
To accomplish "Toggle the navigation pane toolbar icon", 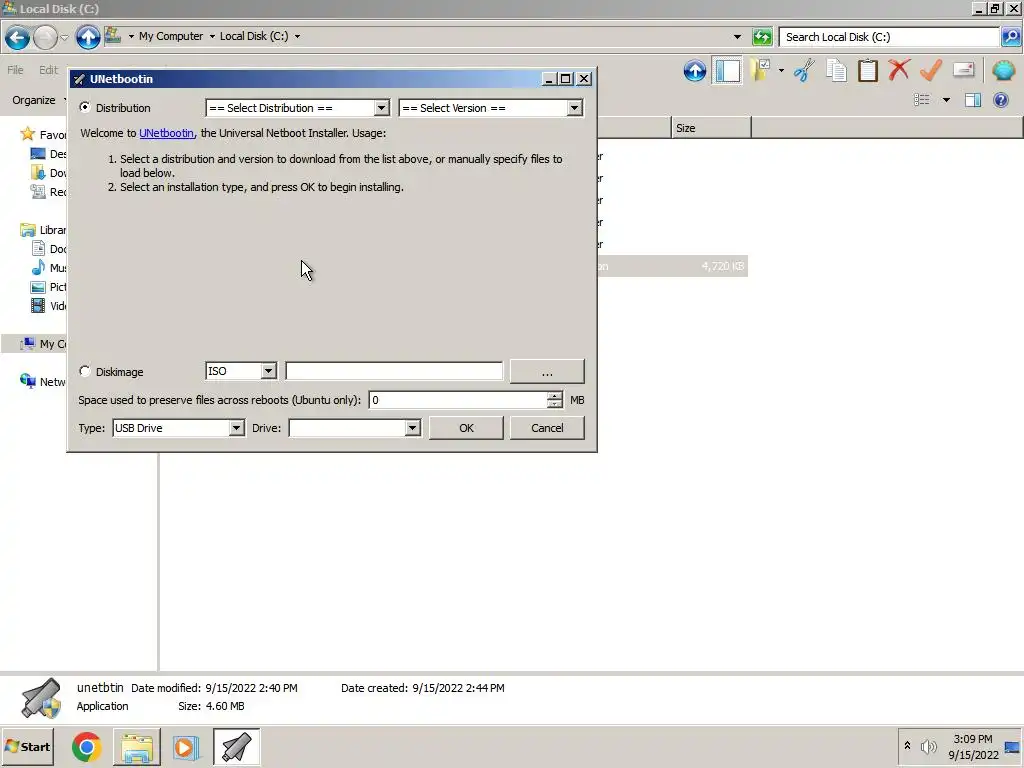I will tap(727, 70).
